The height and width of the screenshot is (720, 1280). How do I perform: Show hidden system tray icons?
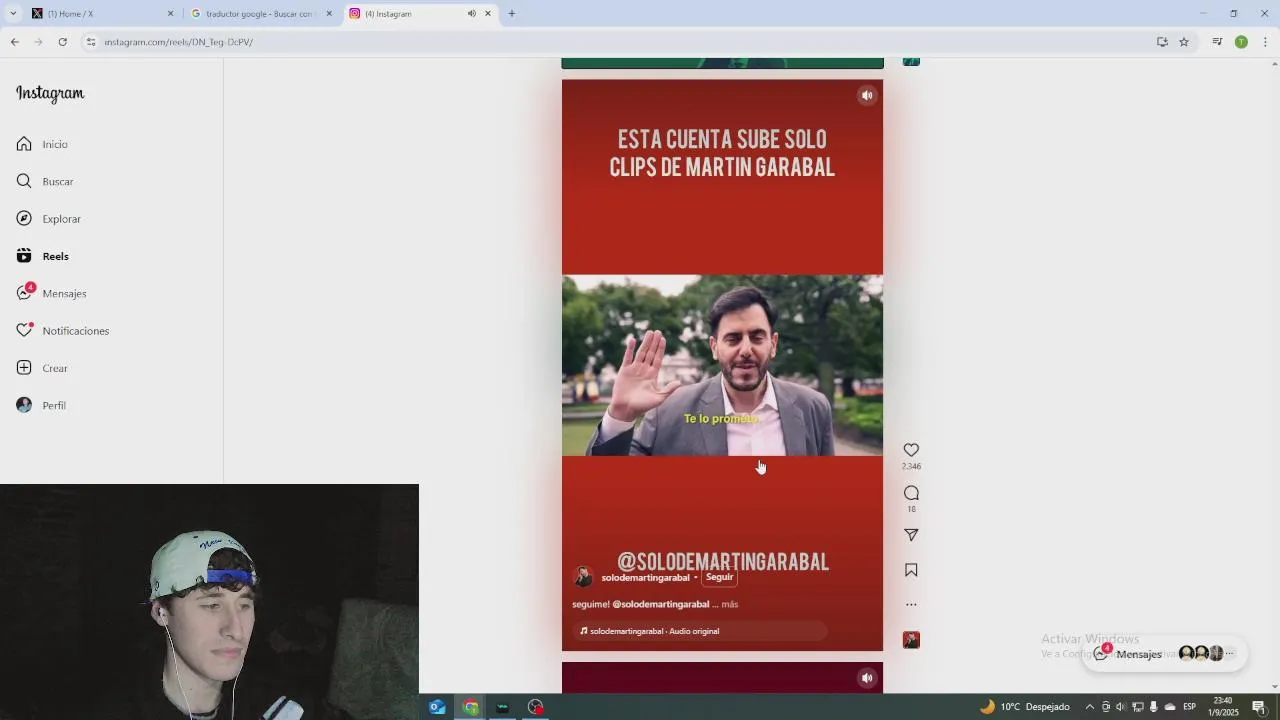click(1090, 707)
